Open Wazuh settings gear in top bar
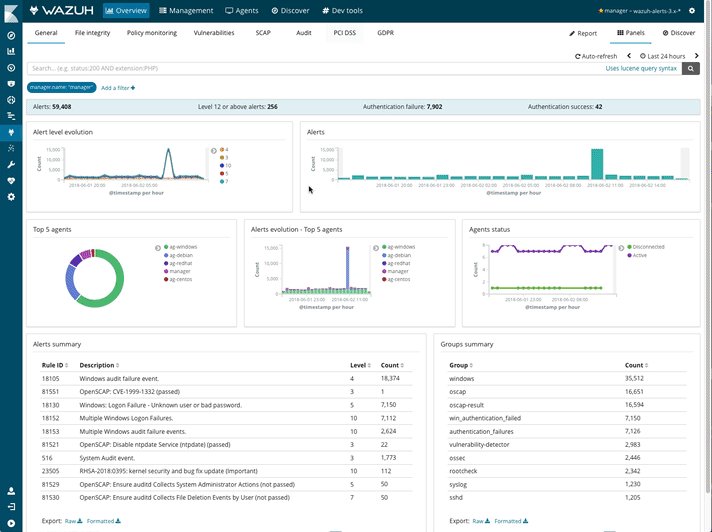Image resolution: width=712 pixels, height=532 pixels. (692, 10)
